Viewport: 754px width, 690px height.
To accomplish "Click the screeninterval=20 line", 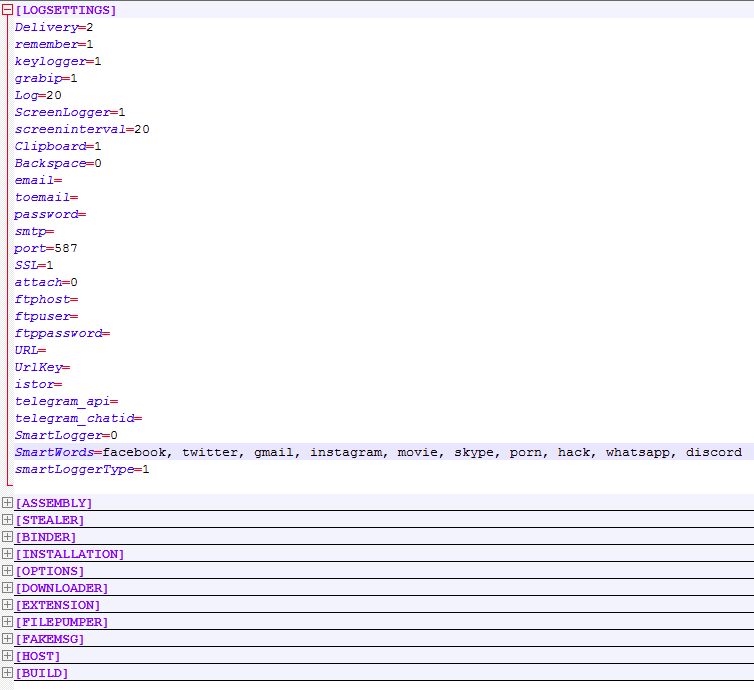I will coord(82,129).
